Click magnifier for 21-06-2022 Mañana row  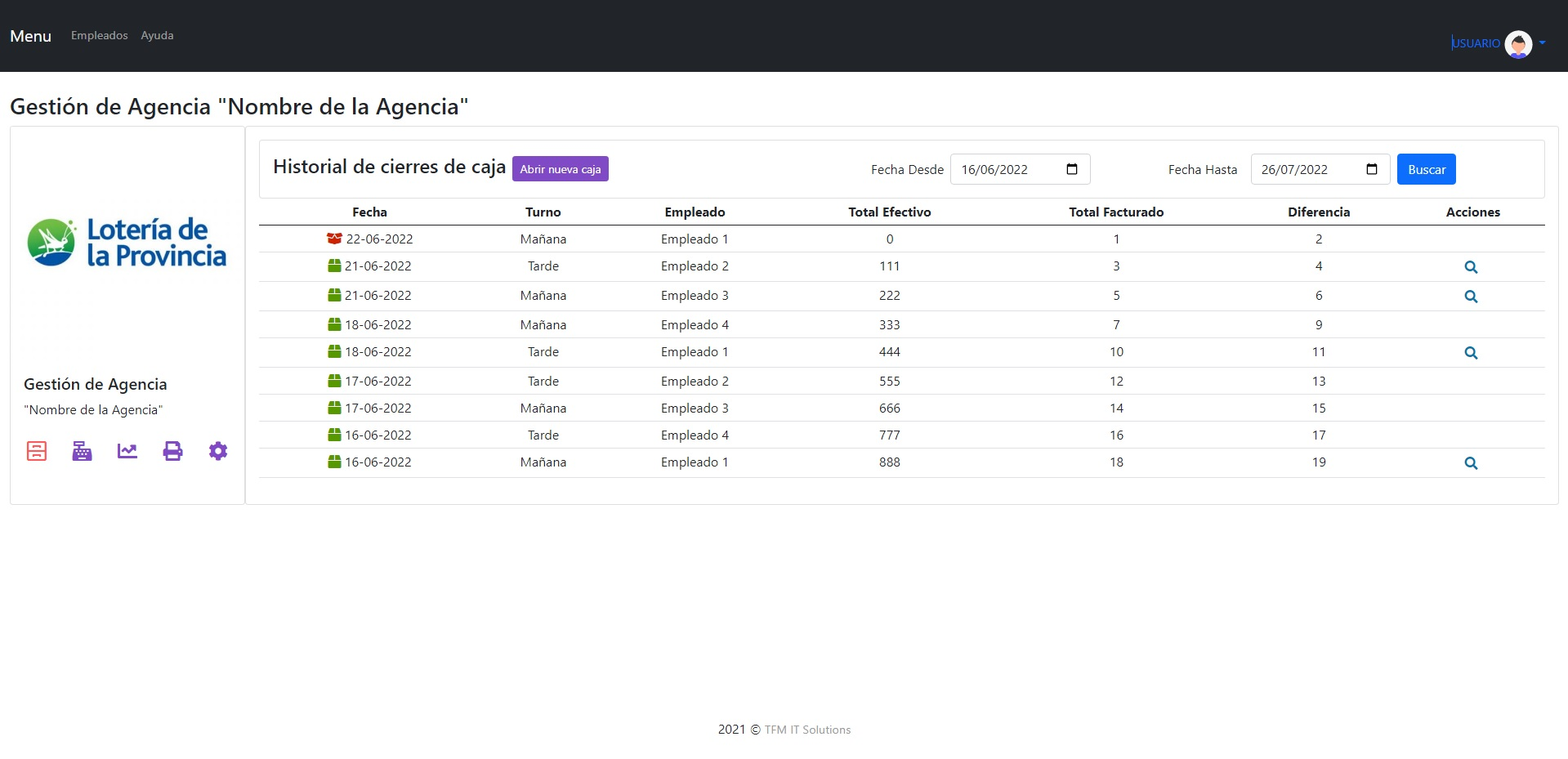coord(1471,297)
